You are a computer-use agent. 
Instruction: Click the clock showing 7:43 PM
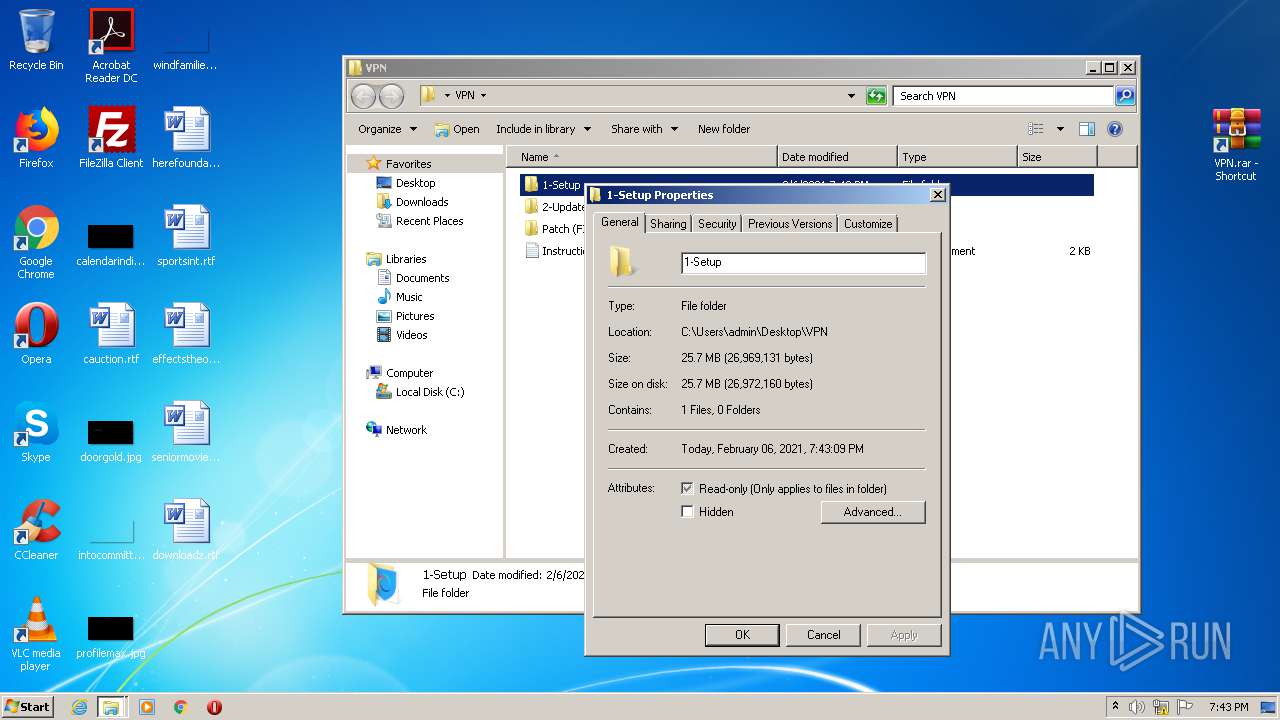tap(1228, 707)
